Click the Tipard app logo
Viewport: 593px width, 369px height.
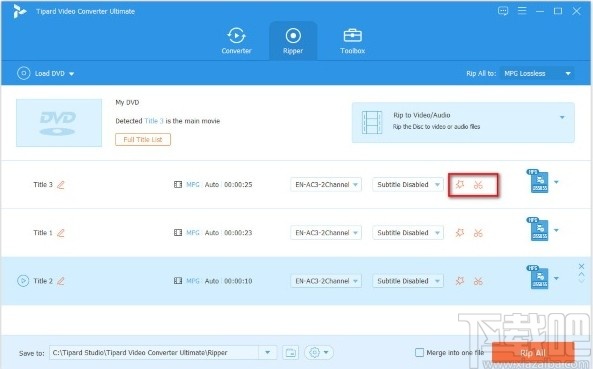[x=19, y=11]
